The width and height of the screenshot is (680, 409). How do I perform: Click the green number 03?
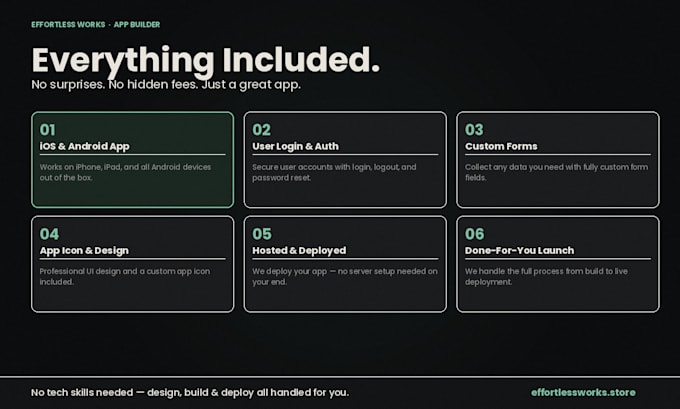click(x=474, y=130)
